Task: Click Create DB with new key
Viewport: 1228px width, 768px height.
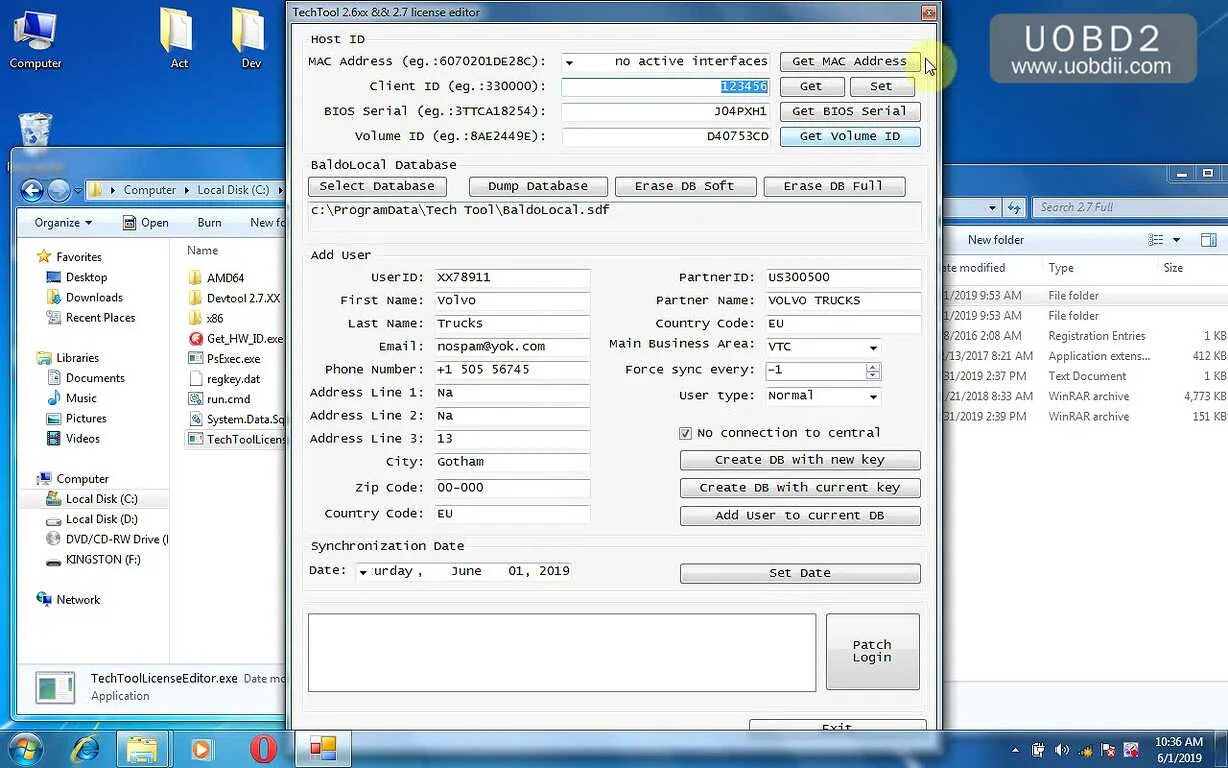Action: point(800,460)
